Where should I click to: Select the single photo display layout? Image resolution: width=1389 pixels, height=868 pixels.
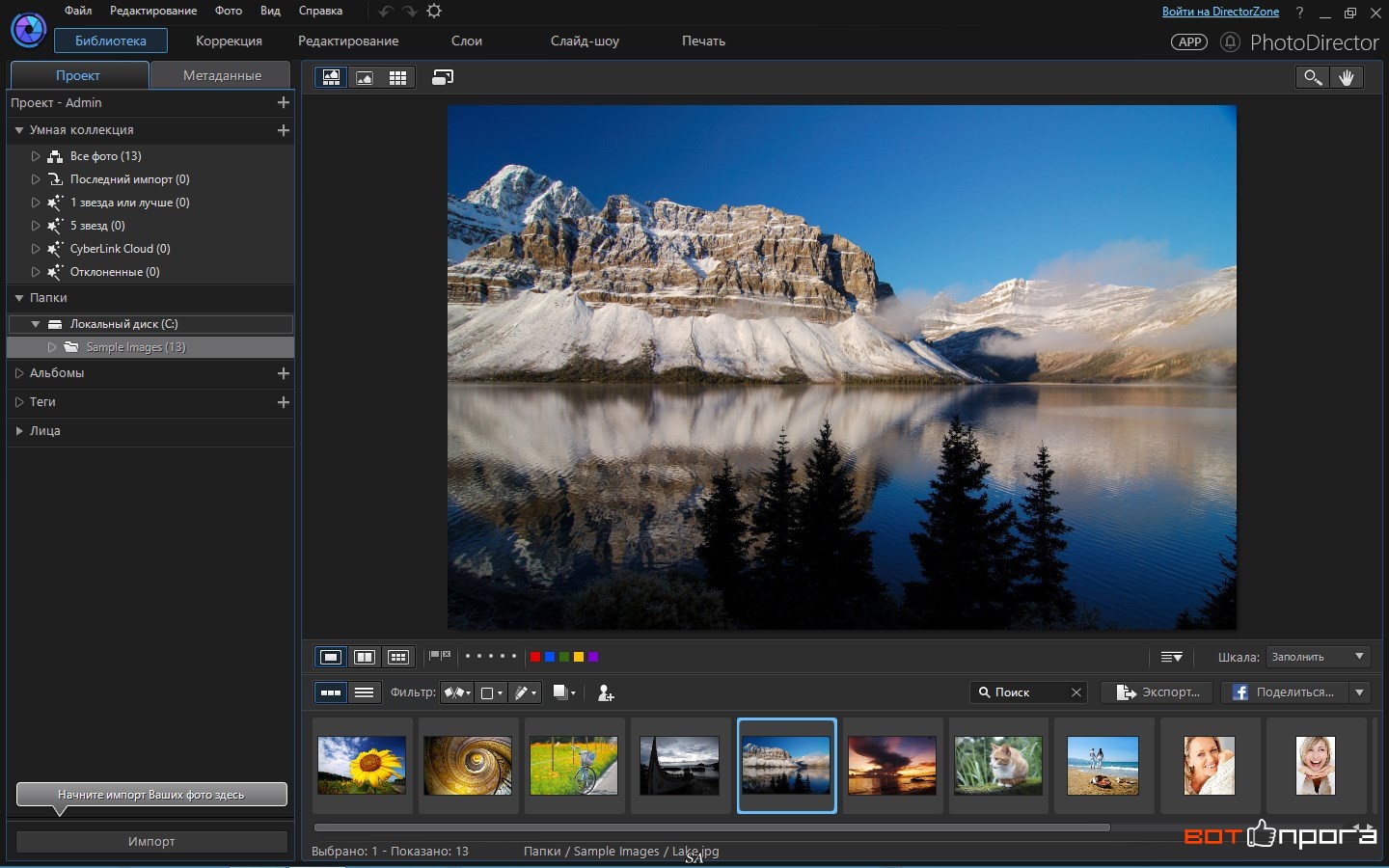[x=331, y=657]
